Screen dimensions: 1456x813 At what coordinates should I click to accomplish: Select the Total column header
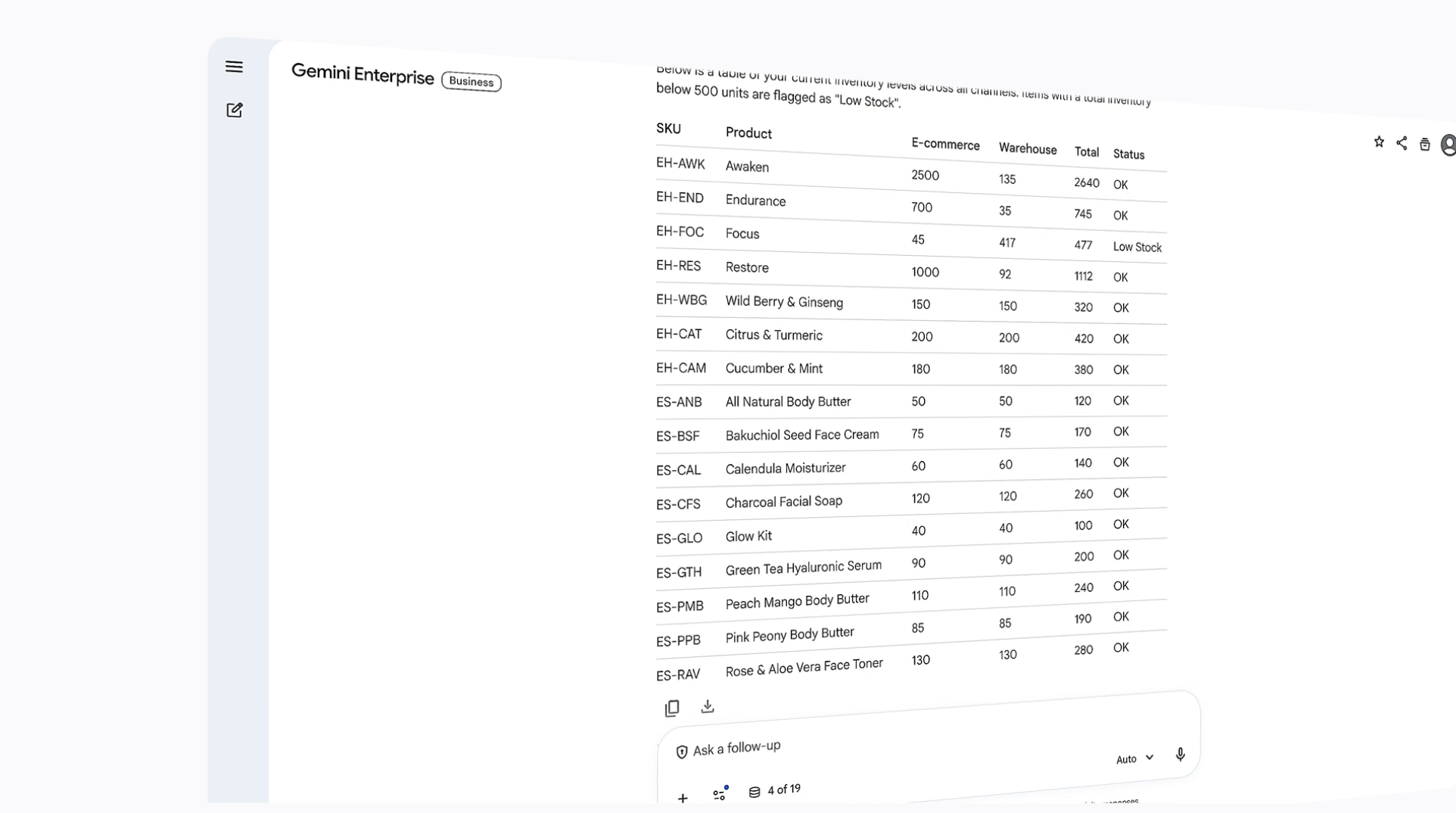pyautogui.click(x=1087, y=152)
